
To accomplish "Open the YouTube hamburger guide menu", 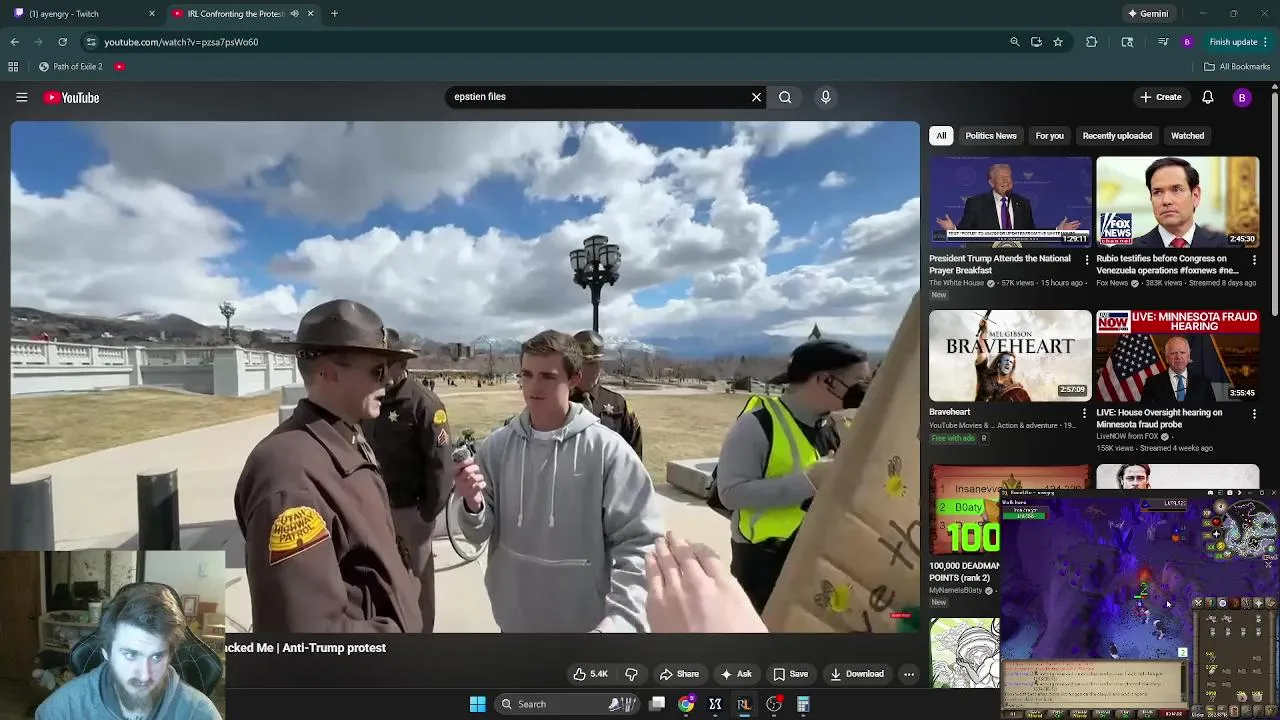I will click(21, 97).
